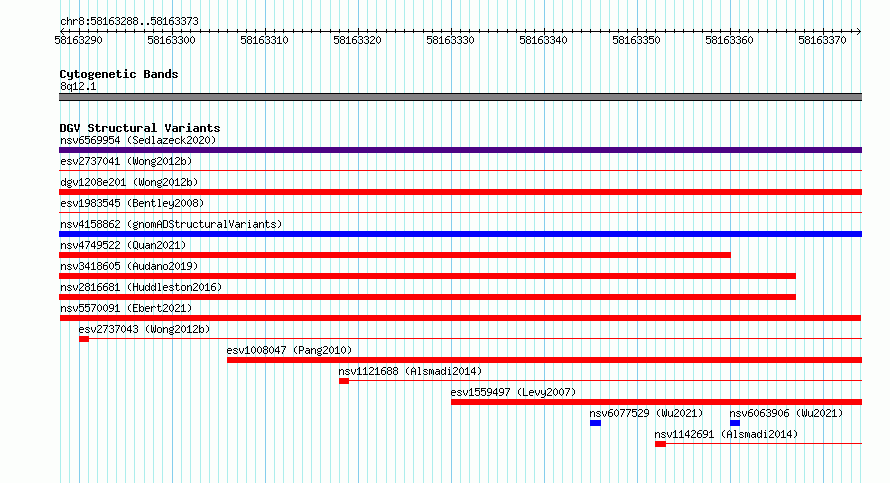Select the small red esv2737043 block

pos(84,339)
